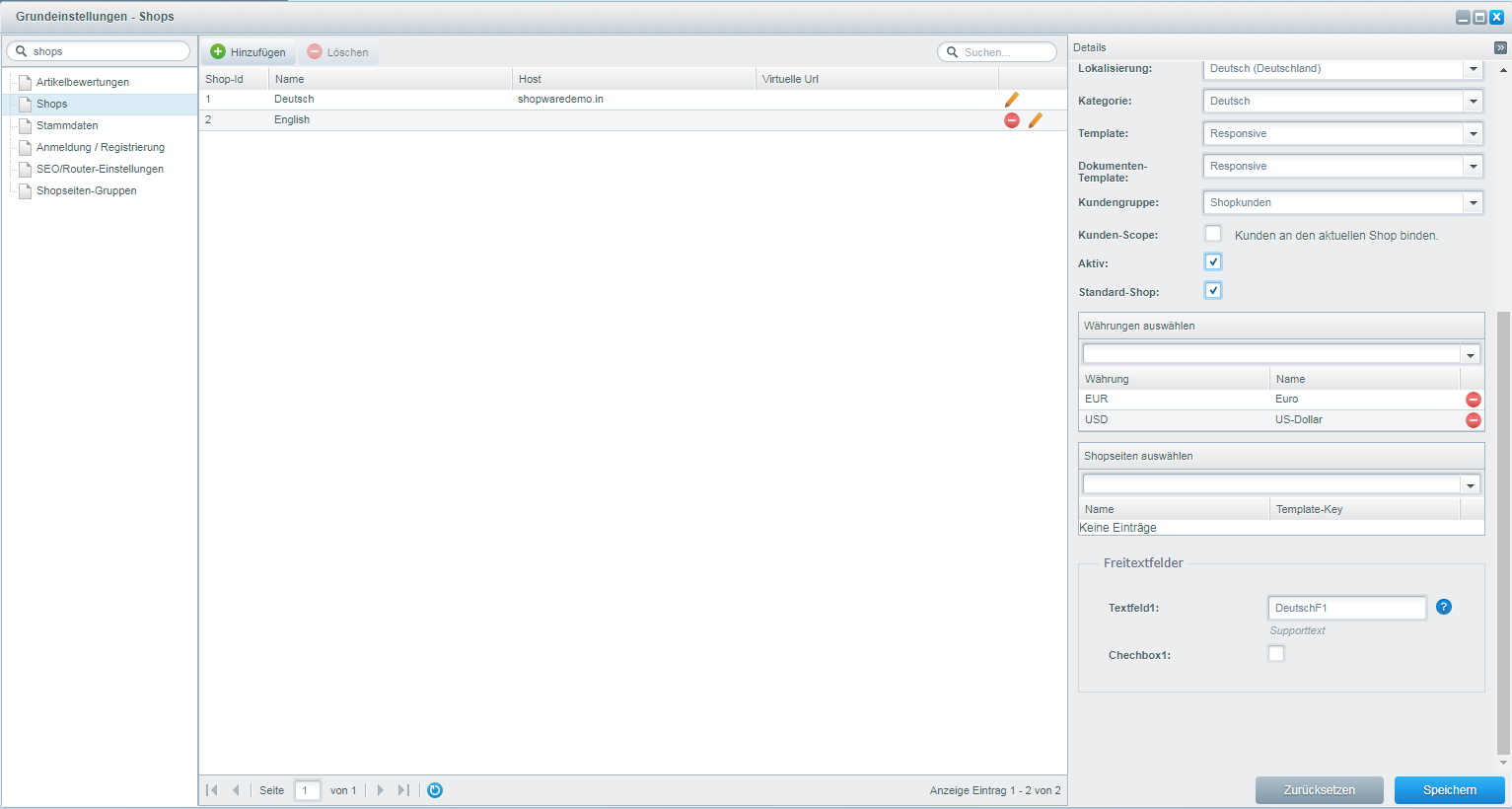Maximize the Grundeinstellungen window

tap(1479, 17)
